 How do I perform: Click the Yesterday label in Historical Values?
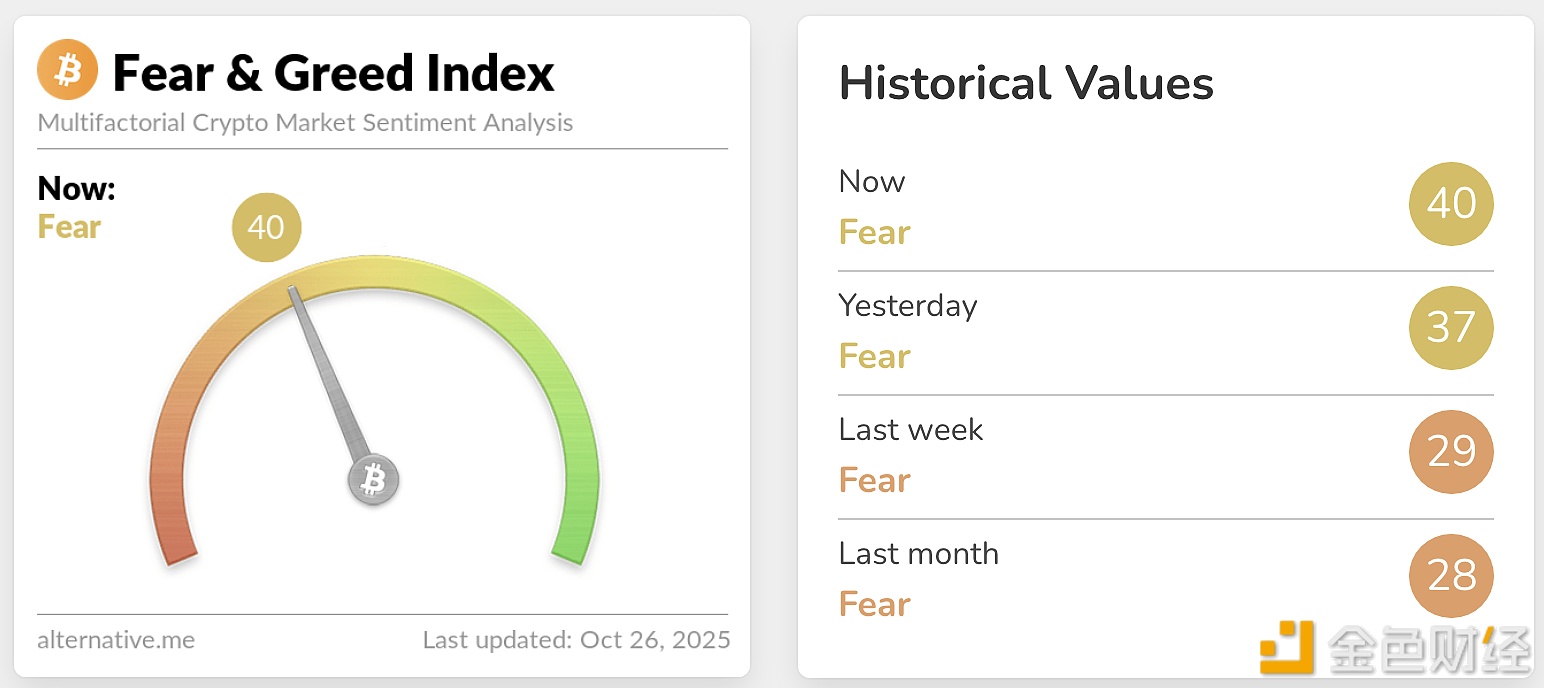908,305
